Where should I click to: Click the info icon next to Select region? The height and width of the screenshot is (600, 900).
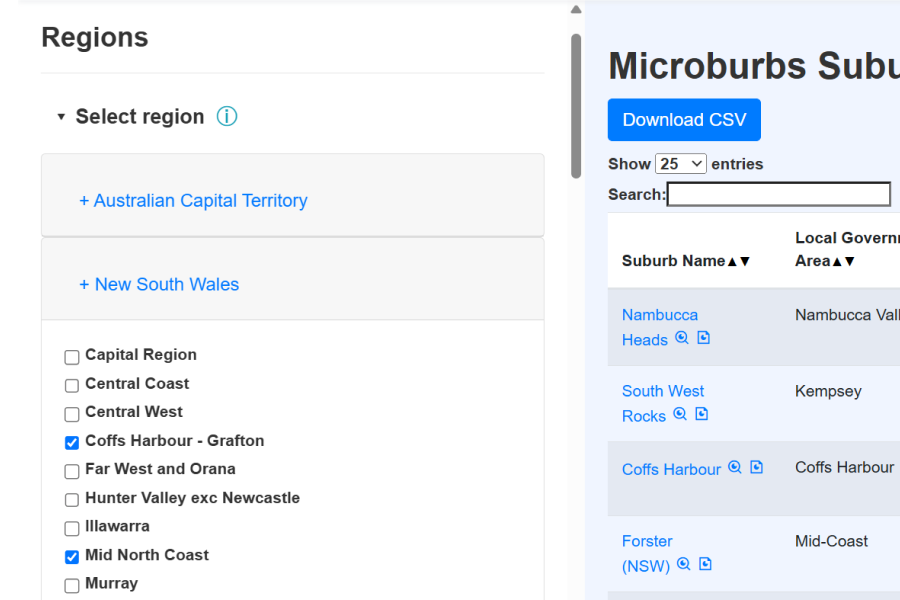click(x=227, y=117)
